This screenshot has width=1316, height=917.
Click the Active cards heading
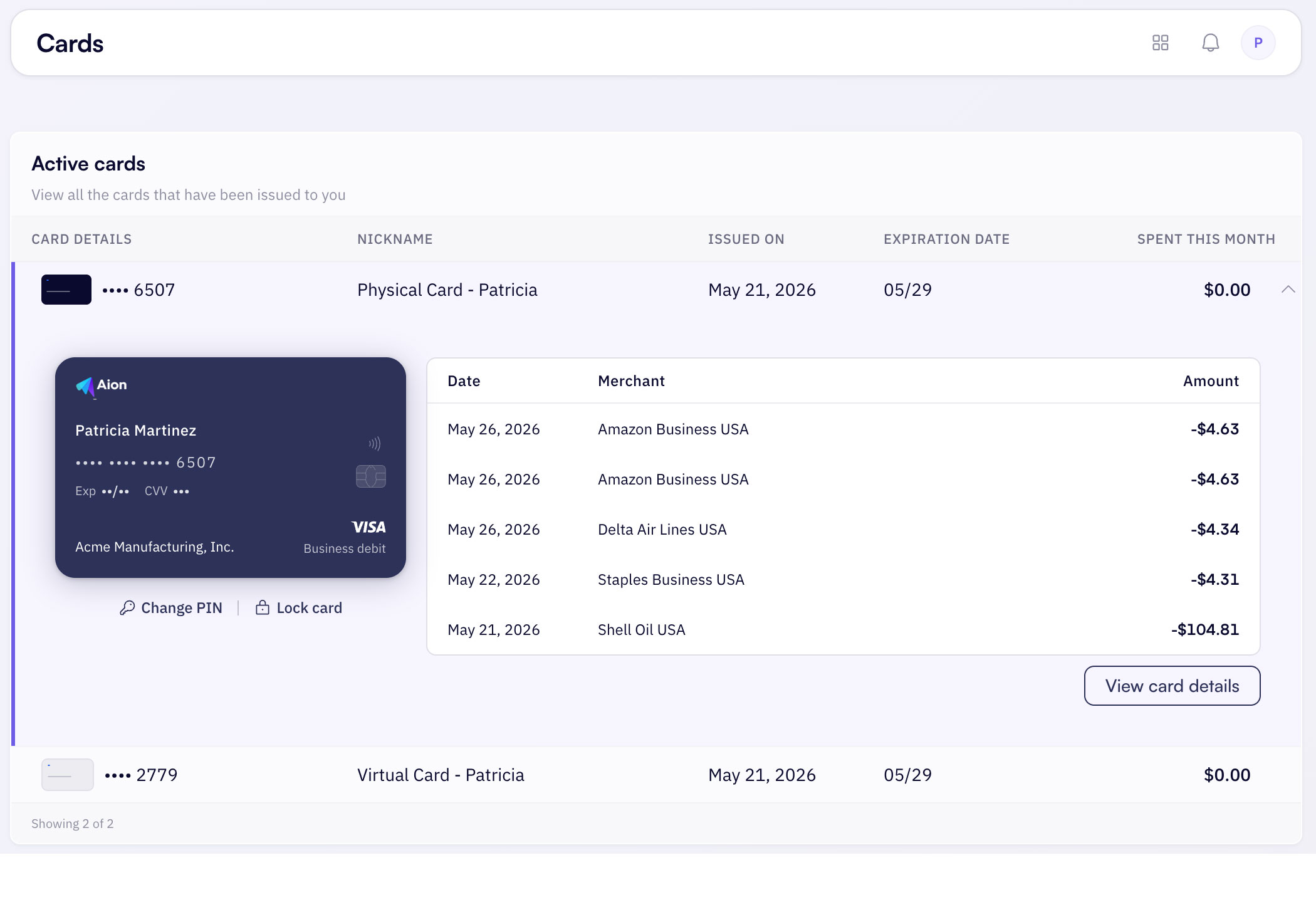point(88,164)
